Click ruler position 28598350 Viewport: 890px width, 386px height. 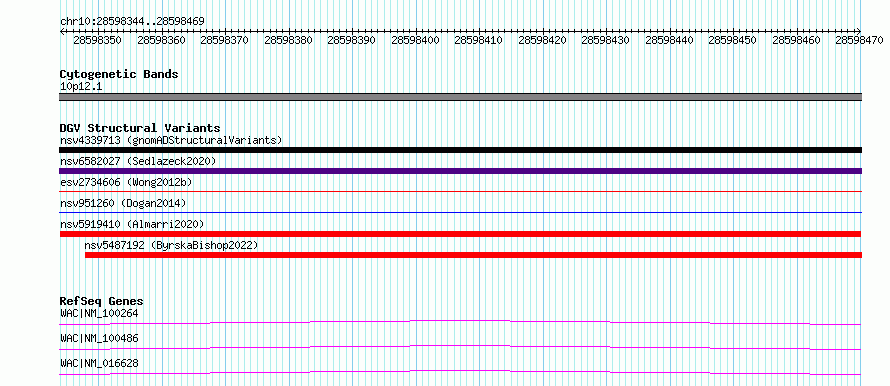(98, 41)
